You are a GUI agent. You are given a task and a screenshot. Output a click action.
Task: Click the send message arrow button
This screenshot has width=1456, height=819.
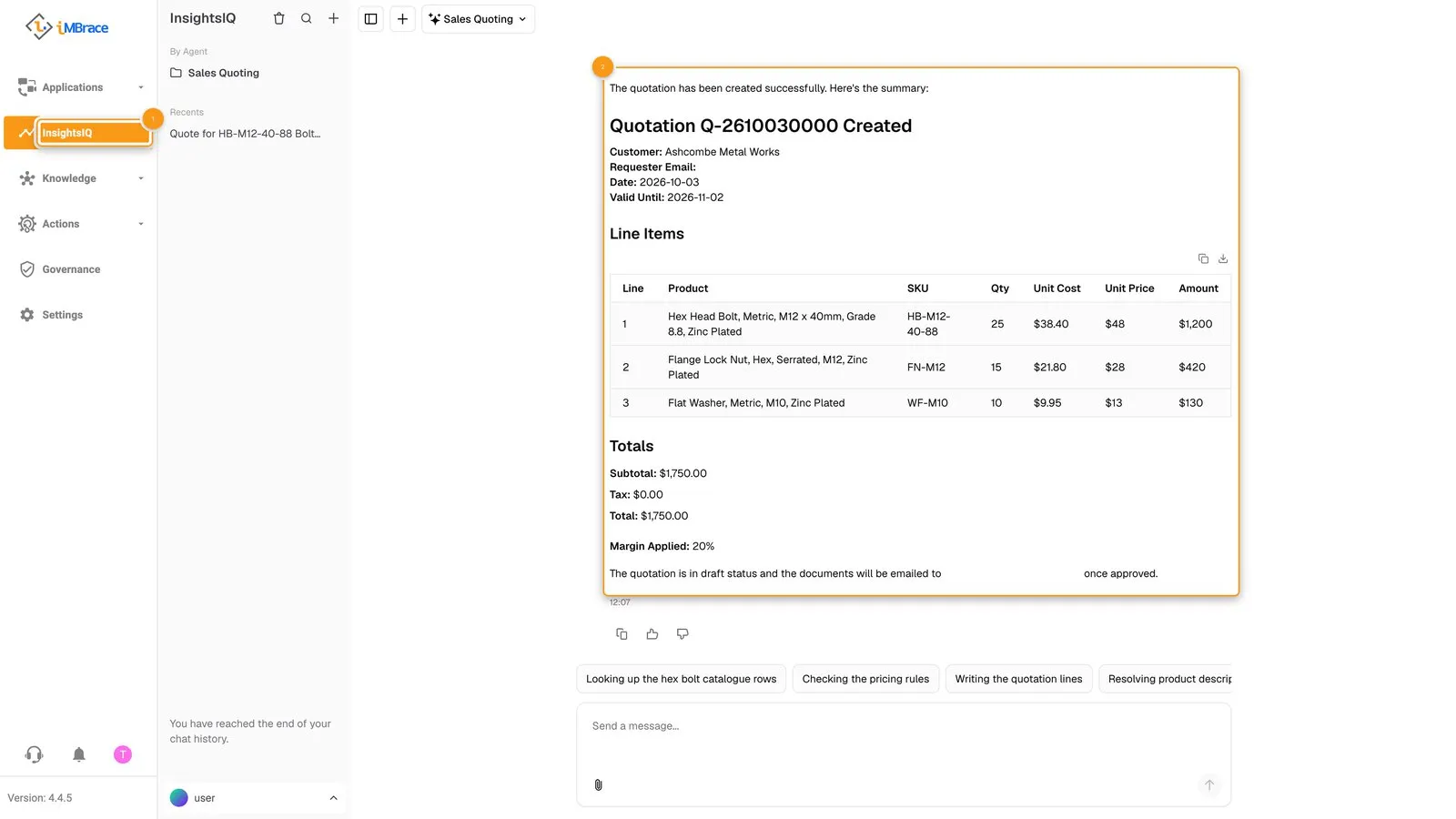point(1209,784)
